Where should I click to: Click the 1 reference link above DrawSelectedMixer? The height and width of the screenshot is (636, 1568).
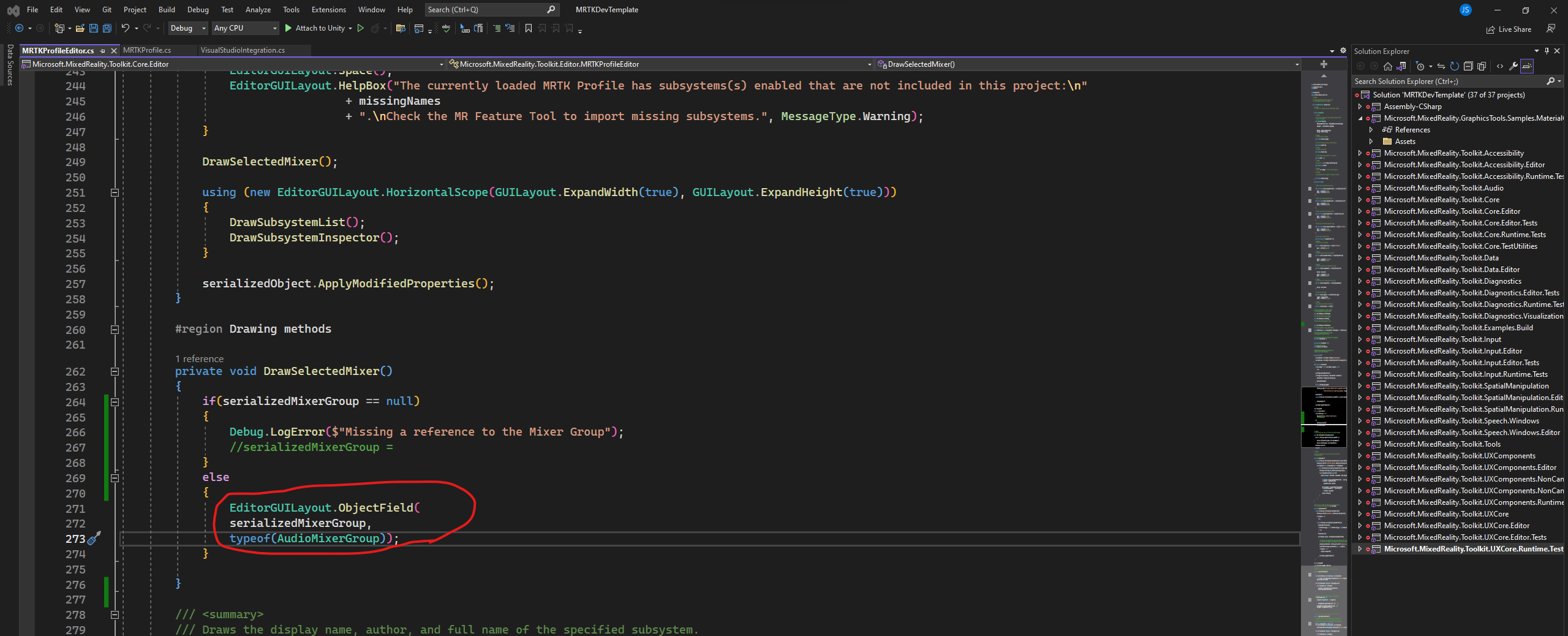pos(198,358)
